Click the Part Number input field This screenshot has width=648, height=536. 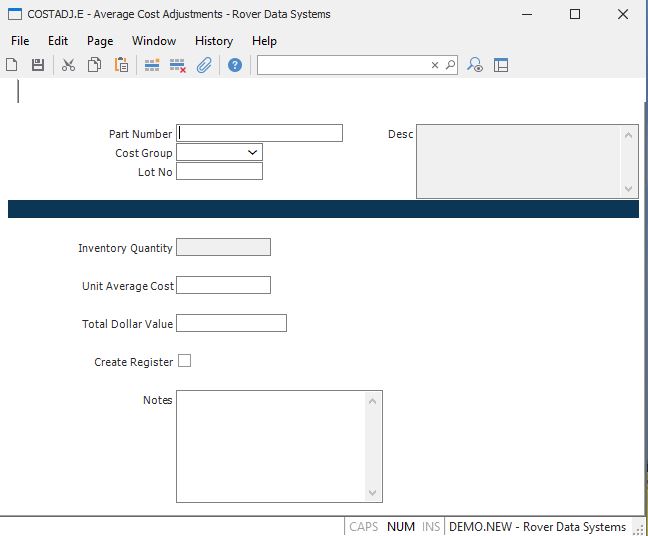coord(259,133)
